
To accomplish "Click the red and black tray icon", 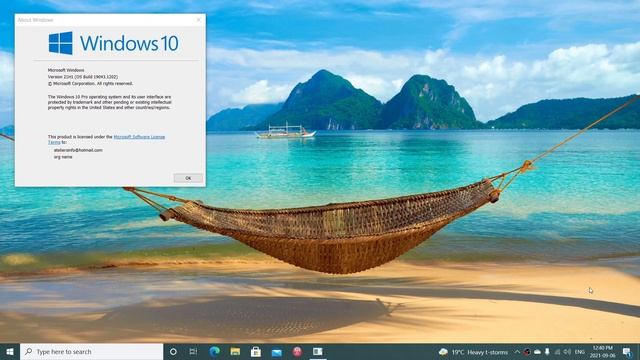I will point(527,352).
